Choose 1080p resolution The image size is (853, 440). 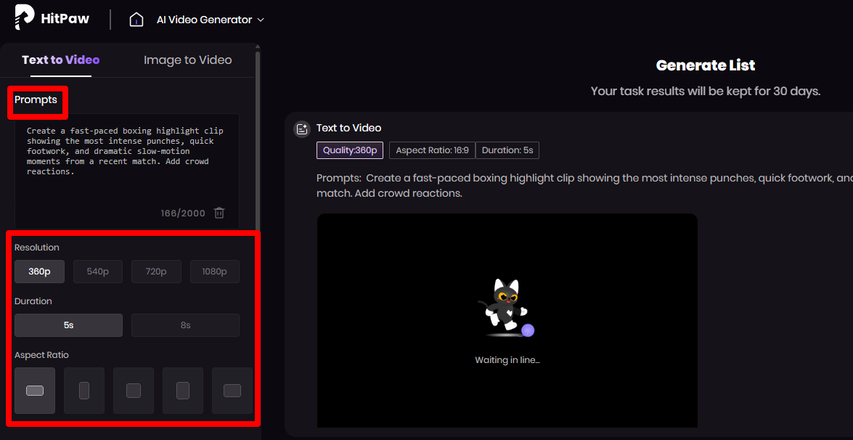212,271
